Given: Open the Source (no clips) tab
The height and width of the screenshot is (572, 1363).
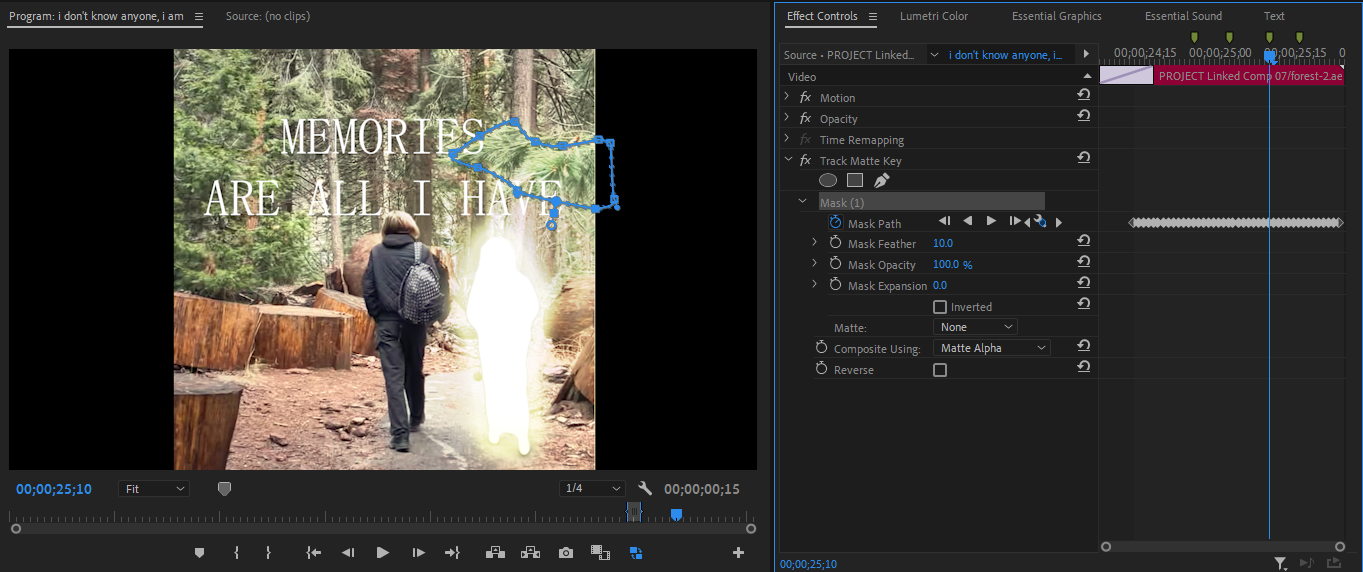Looking at the screenshot, I should click(268, 16).
